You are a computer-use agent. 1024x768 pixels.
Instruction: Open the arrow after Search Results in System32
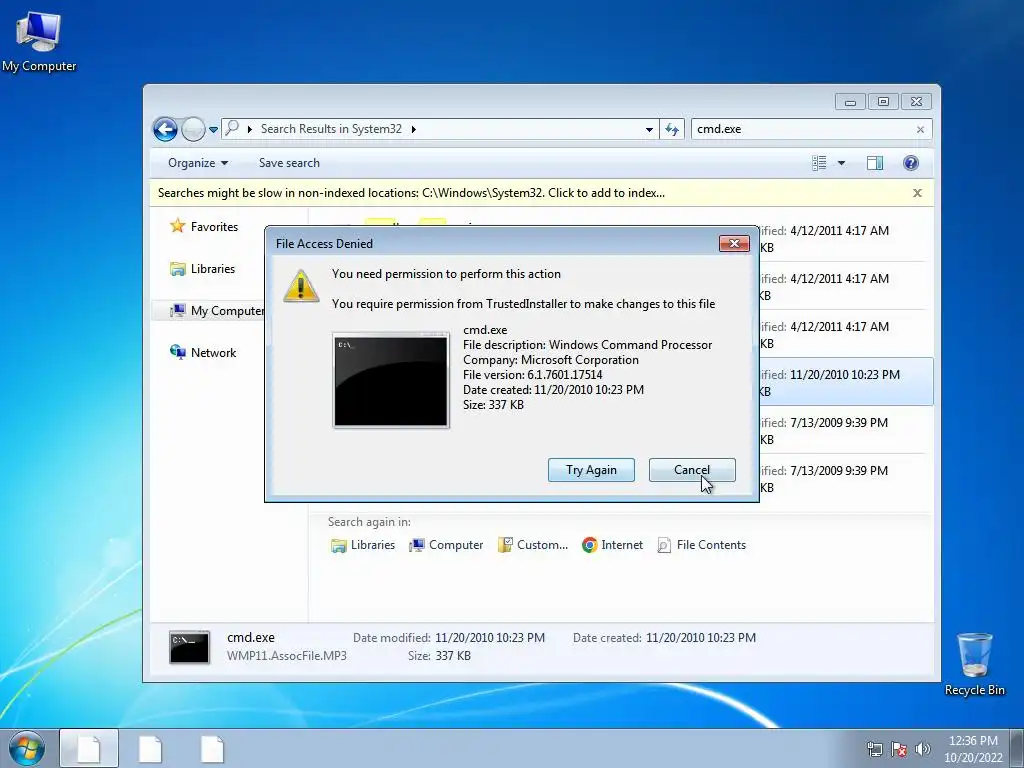click(x=413, y=129)
